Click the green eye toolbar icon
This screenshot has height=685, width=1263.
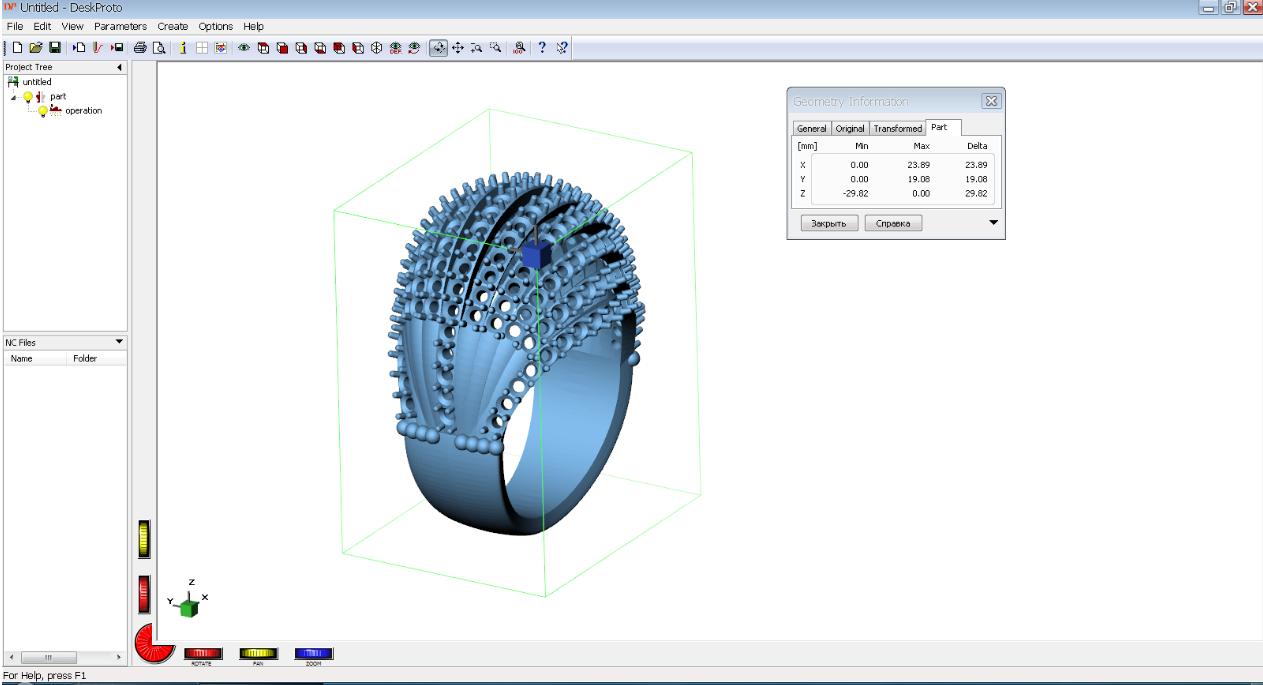coord(243,47)
